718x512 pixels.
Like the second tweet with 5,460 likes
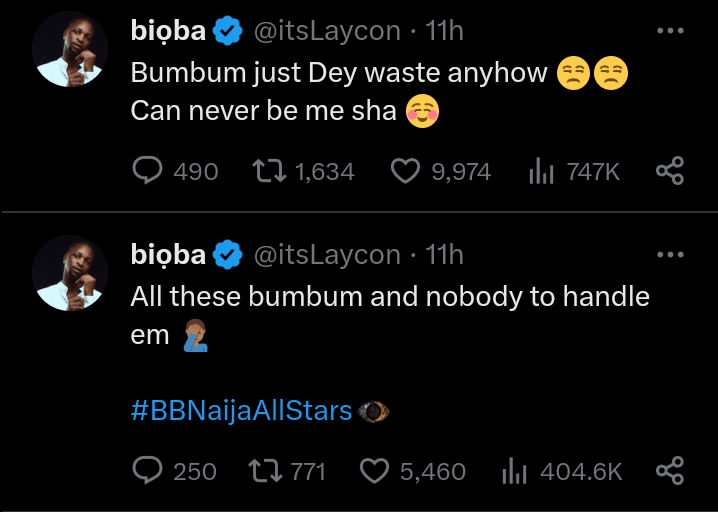coord(374,470)
